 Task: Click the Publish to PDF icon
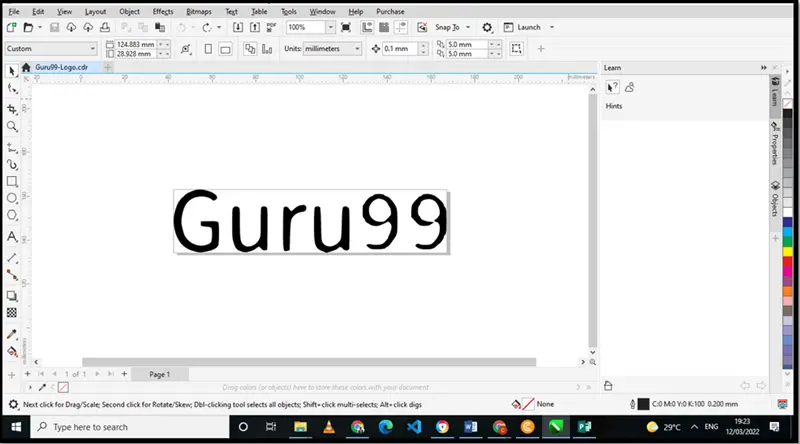coord(271,28)
